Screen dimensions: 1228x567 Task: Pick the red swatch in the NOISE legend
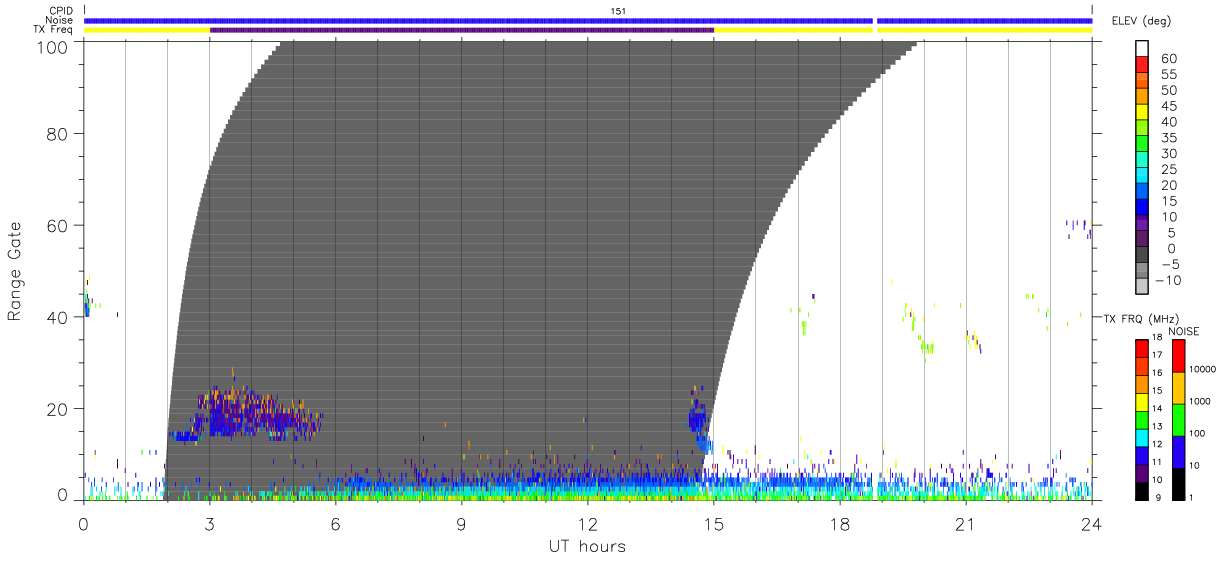(x=1178, y=355)
